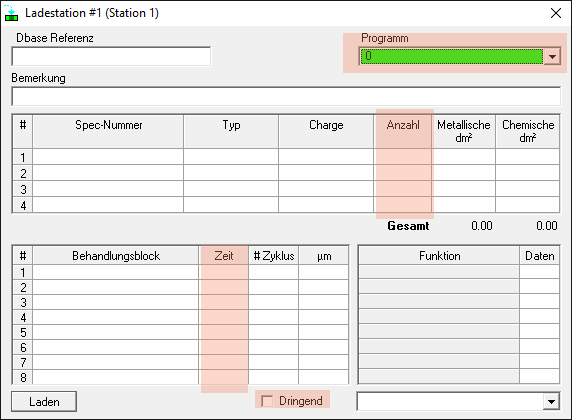Select Zeit cell in row 7
Viewport: 572px width, 420px height.
pos(224,362)
